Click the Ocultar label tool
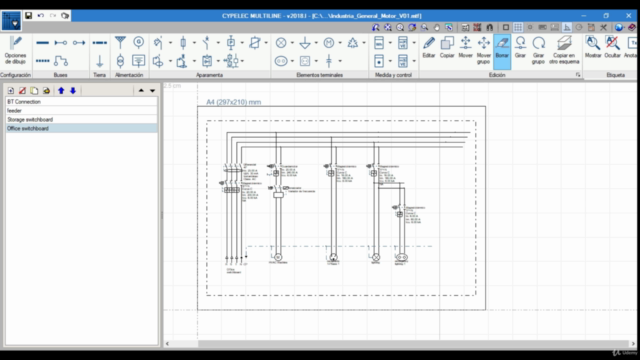 coord(612,47)
